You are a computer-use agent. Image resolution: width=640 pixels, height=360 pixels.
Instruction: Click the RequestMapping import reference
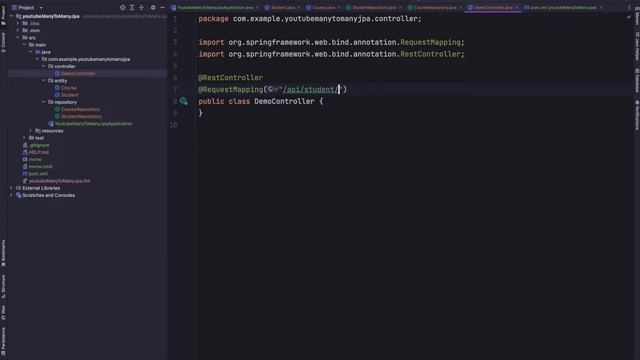pyautogui.click(x=430, y=42)
